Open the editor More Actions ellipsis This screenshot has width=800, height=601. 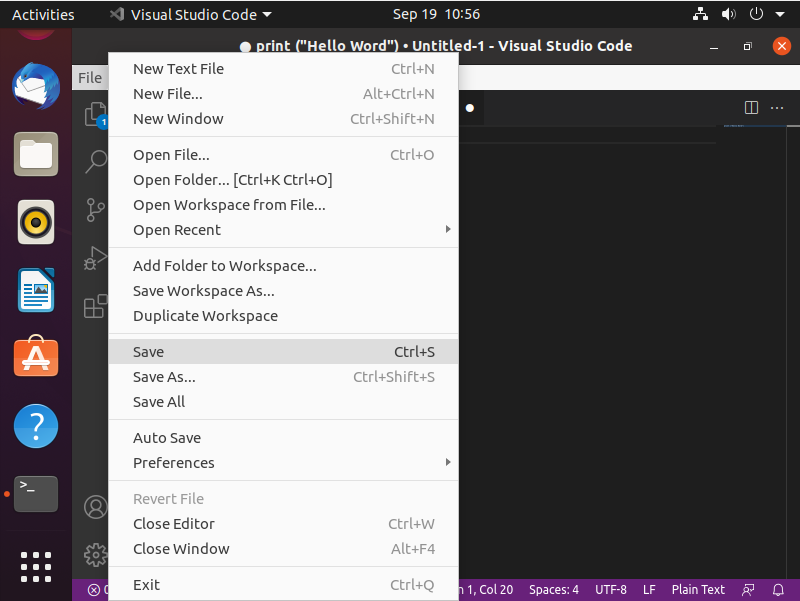777,108
